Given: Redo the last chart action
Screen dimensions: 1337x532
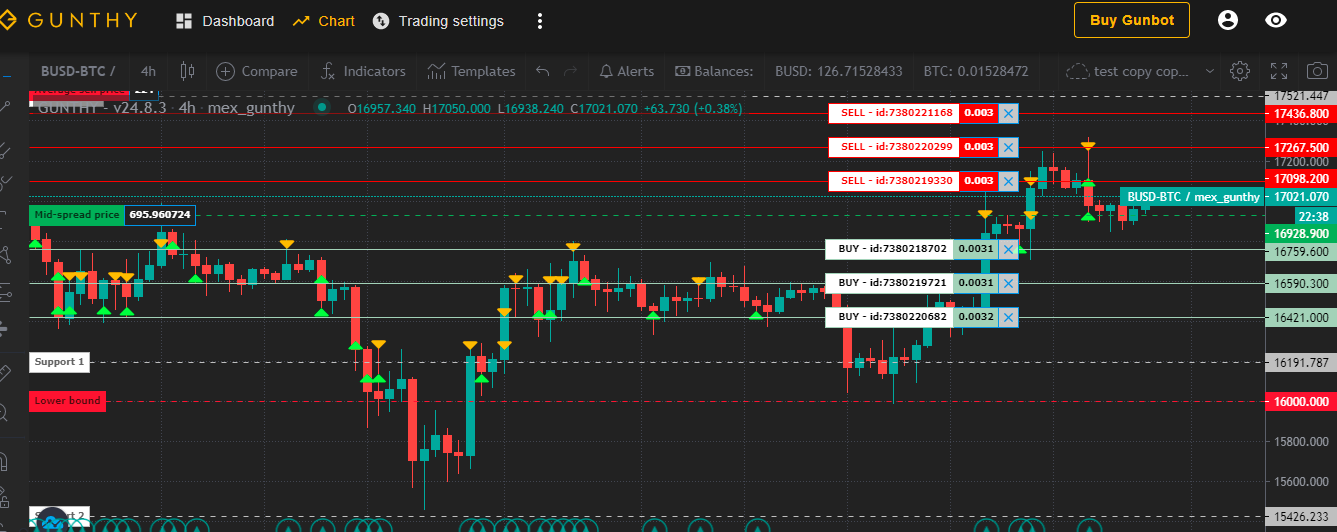Looking at the screenshot, I should 571,71.
